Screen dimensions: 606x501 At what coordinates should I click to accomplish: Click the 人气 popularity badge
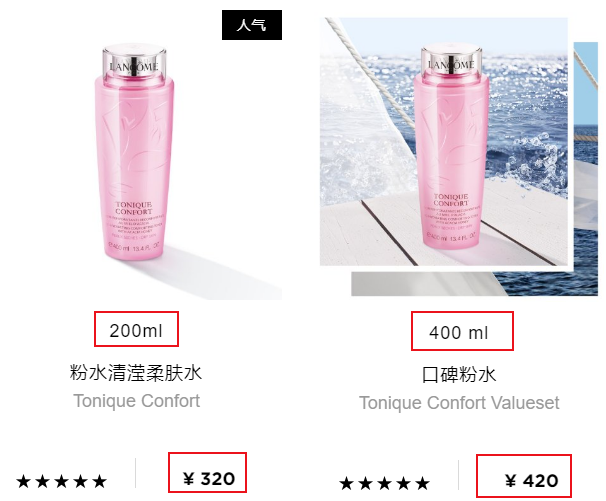[x=252, y=25]
